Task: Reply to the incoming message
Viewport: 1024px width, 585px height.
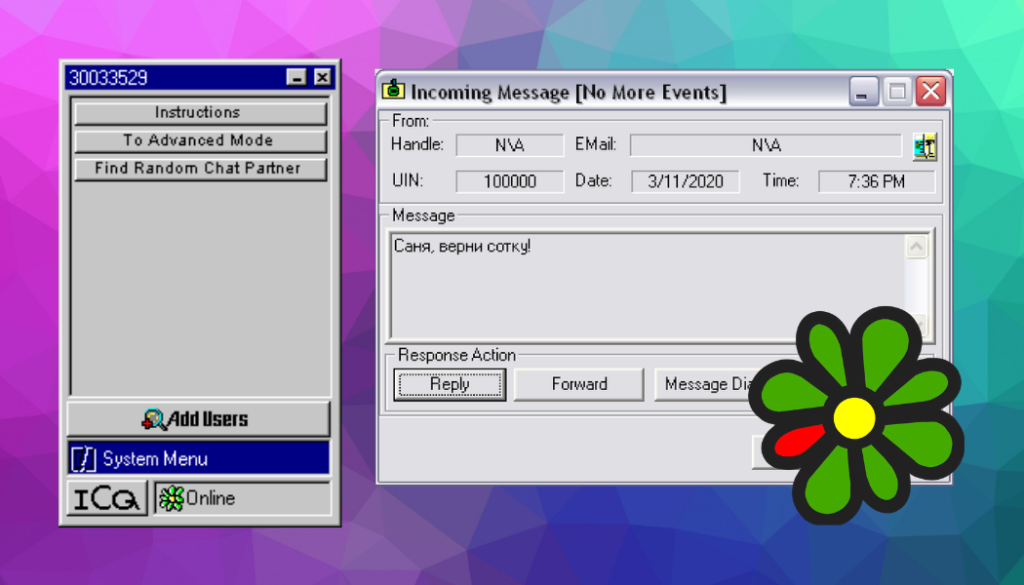Action: tap(449, 384)
